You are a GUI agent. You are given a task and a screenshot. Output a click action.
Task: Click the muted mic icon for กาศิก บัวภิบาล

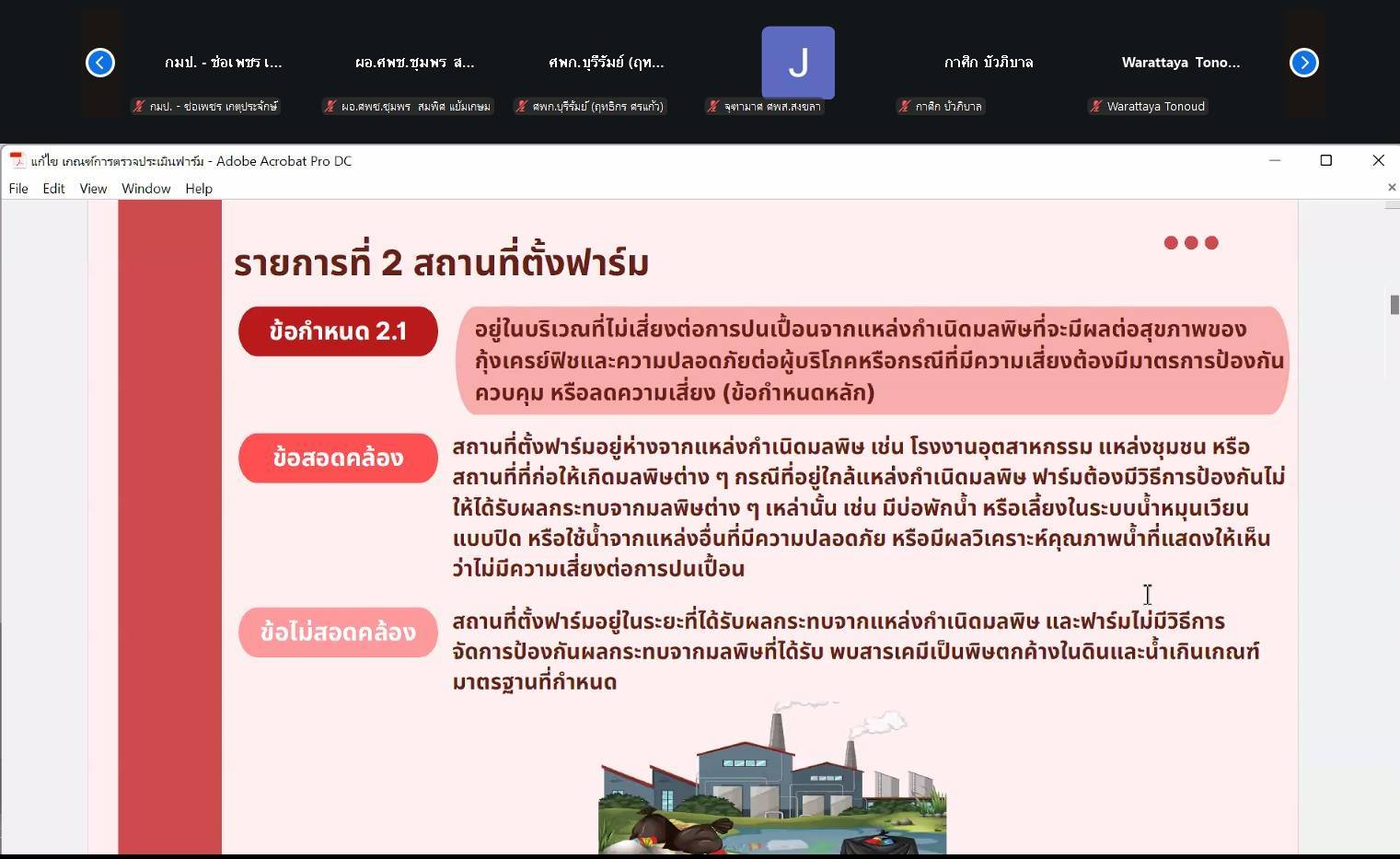coord(904,107)
